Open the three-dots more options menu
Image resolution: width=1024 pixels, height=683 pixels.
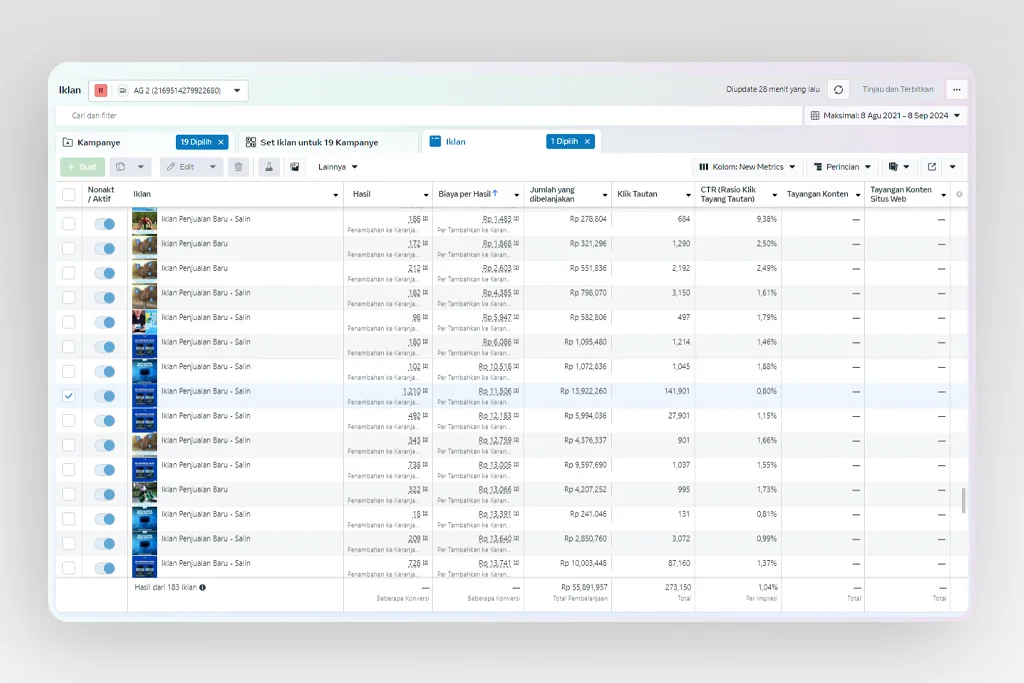coord(956,90)
